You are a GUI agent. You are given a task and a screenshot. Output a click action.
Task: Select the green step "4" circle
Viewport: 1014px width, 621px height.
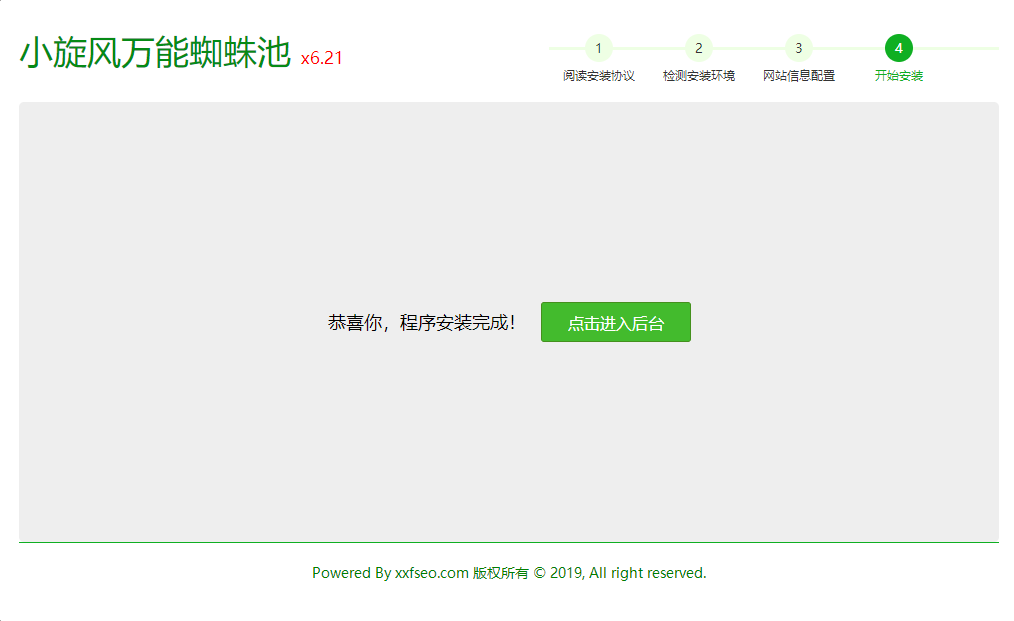(899, 48)
